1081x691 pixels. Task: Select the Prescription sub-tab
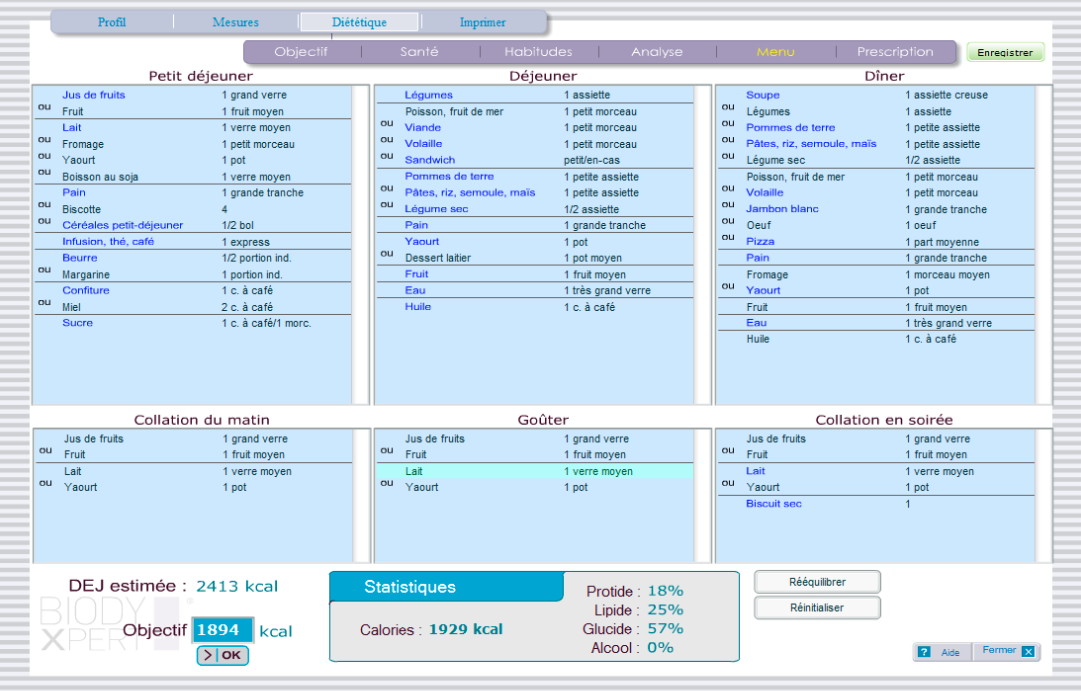click(895, 52)
